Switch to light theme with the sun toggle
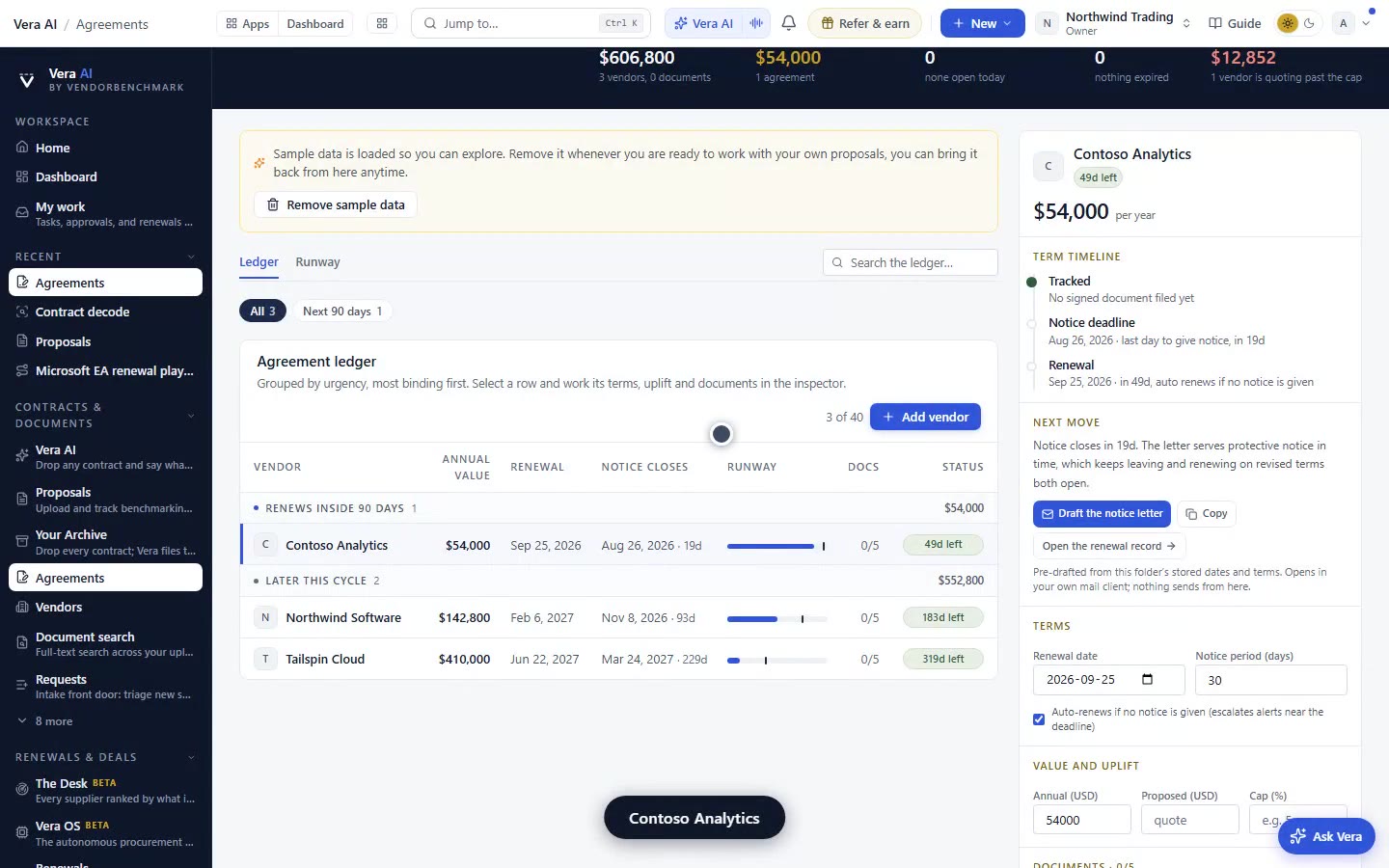Screen dimensions: 1389x868 pyautogui.click(x=1287, y=23)
